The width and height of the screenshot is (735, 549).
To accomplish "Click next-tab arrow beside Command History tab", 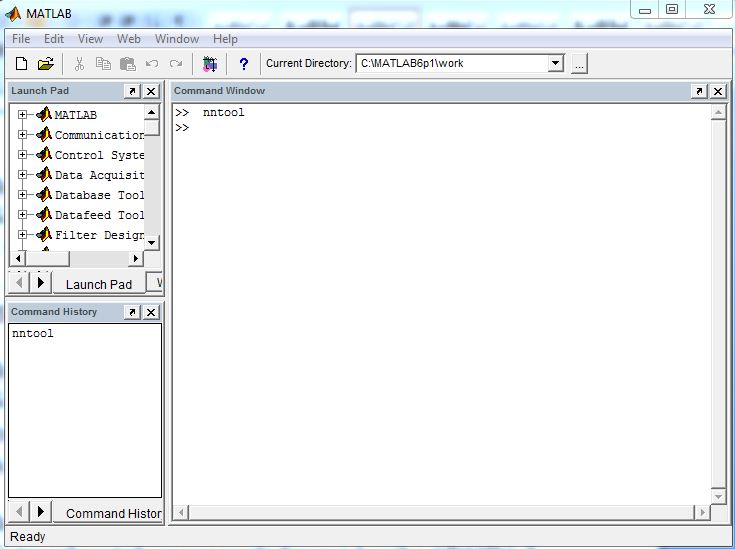I will tap(41, 511).
